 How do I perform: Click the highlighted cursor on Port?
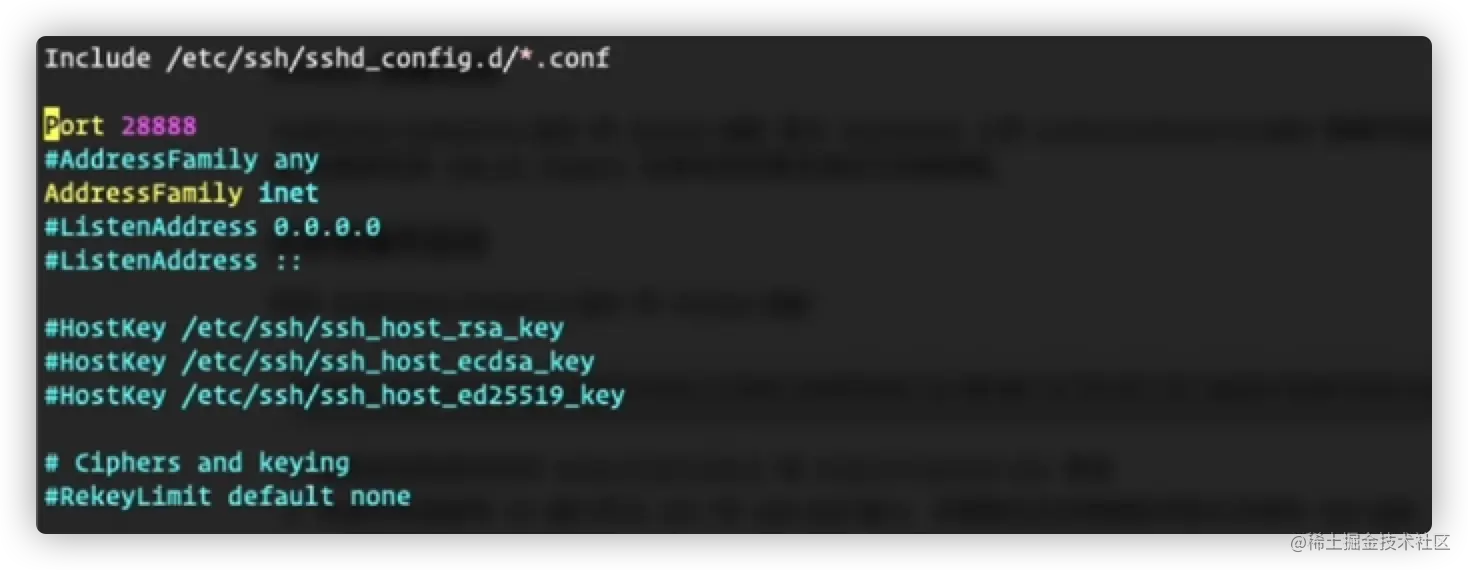point(51,125)
